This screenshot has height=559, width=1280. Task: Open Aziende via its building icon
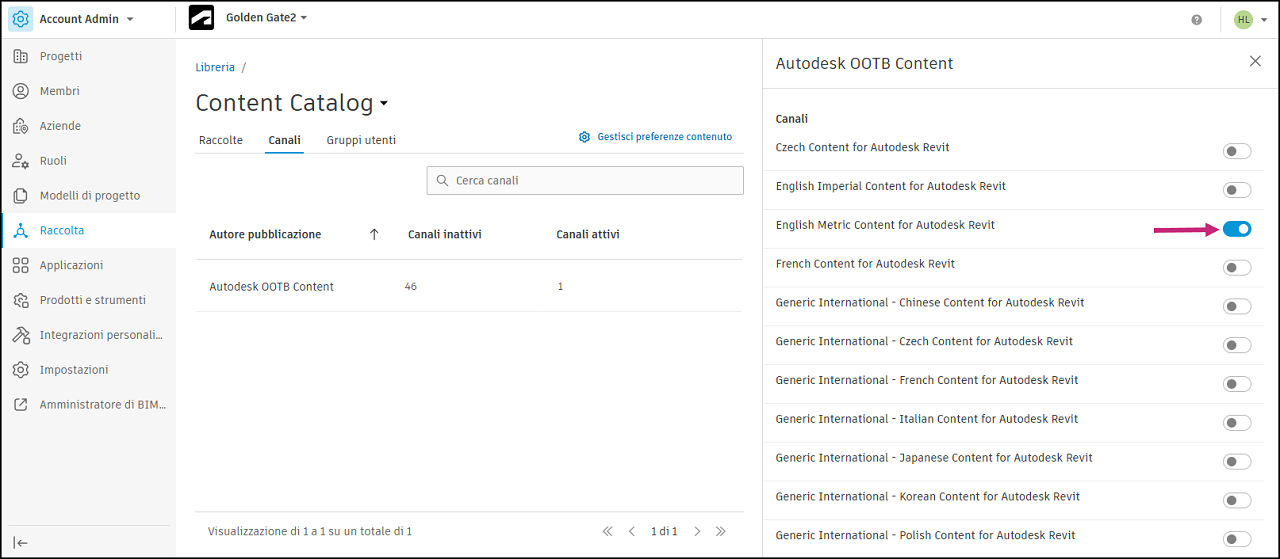click(x=20, y=126)
